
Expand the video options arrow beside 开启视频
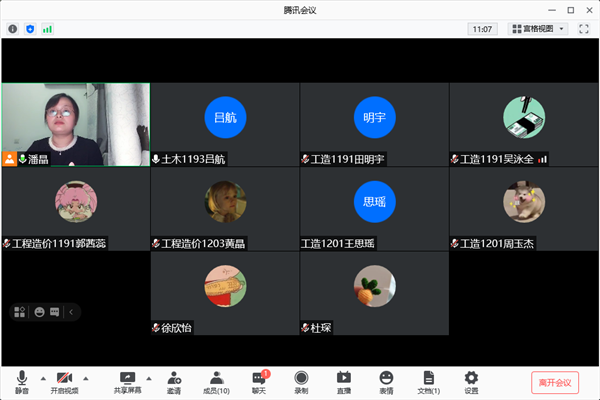click(85, 378)
